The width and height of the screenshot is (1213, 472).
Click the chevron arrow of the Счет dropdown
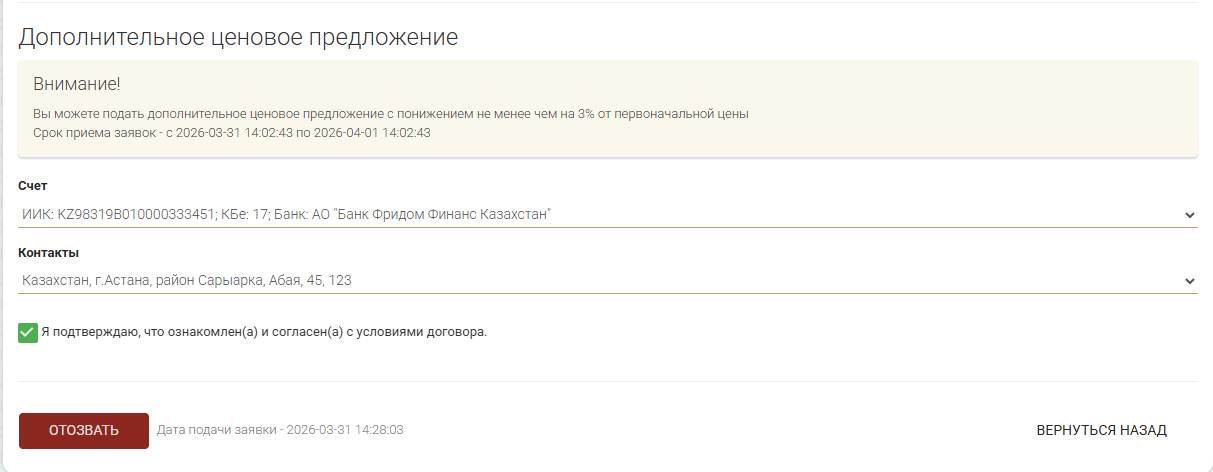click(1189, 215)
